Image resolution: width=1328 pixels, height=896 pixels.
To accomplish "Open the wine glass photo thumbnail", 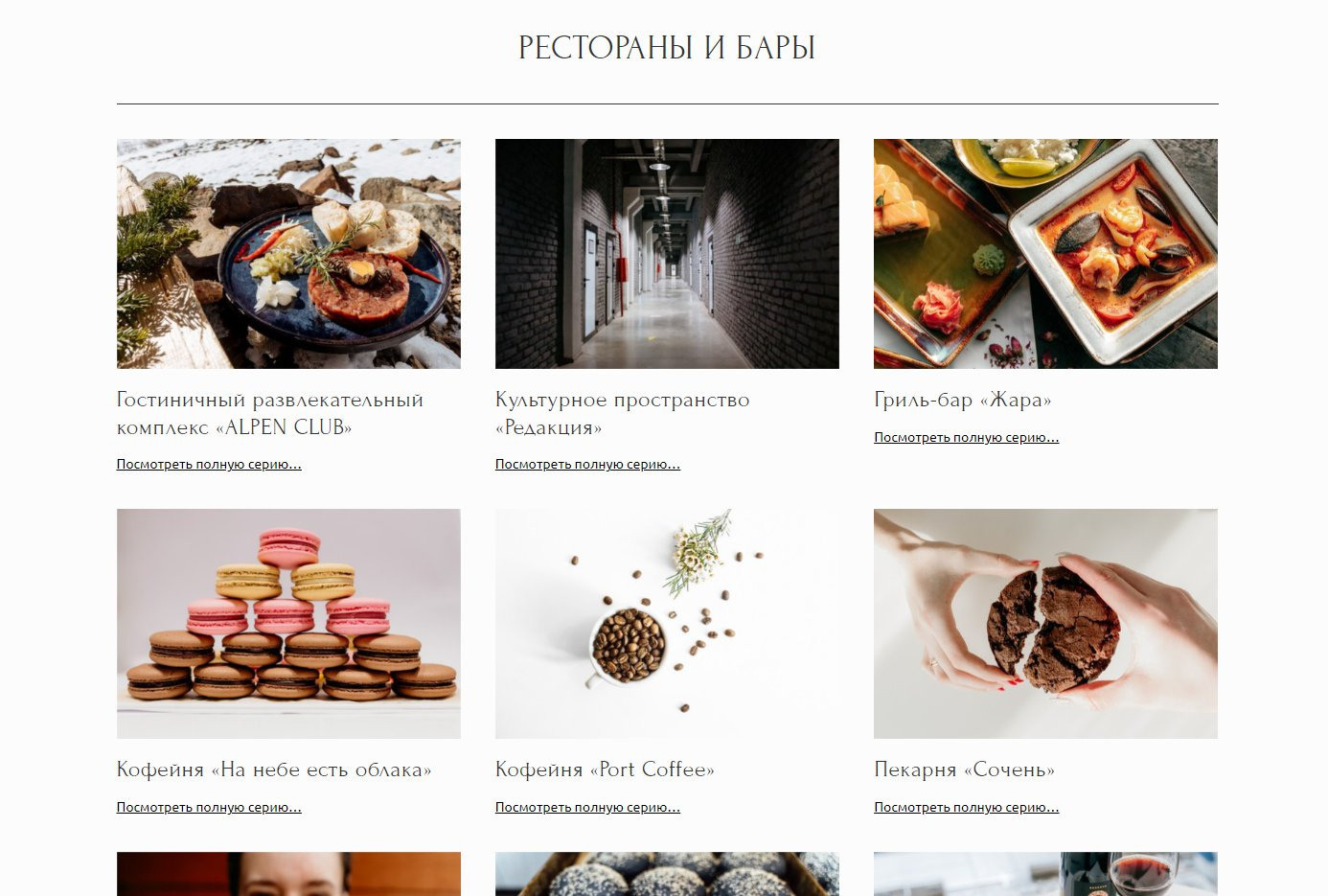I will click(x=1045, y=874).
